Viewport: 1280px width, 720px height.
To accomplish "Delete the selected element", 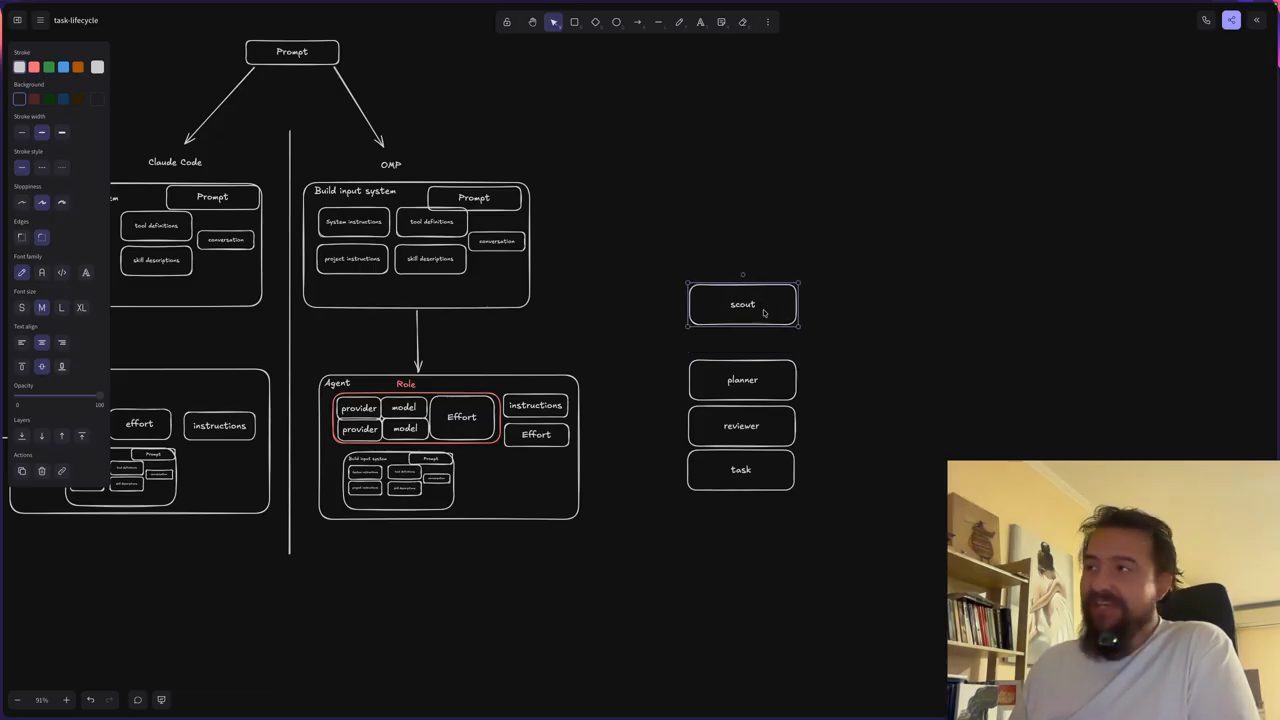I will [41, 471].
